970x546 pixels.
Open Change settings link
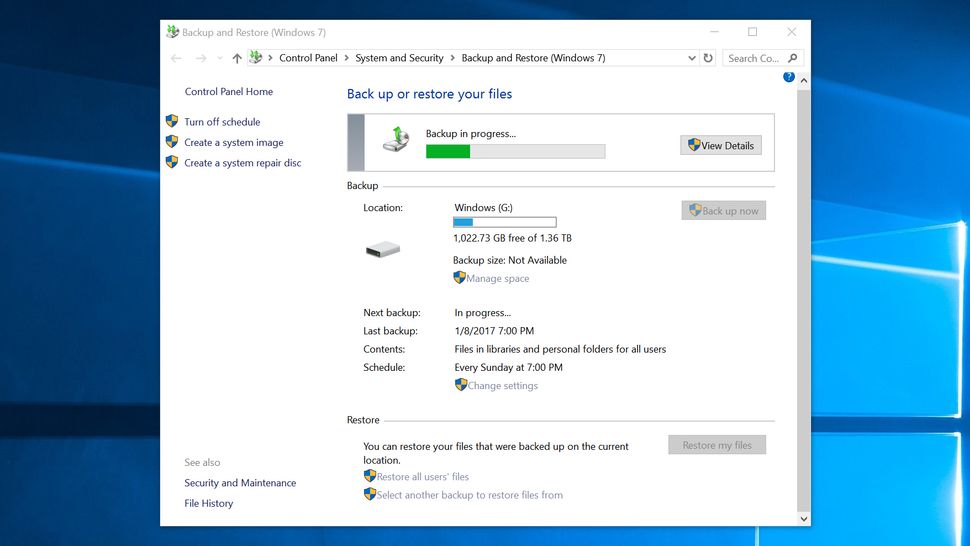coord(502,386)
